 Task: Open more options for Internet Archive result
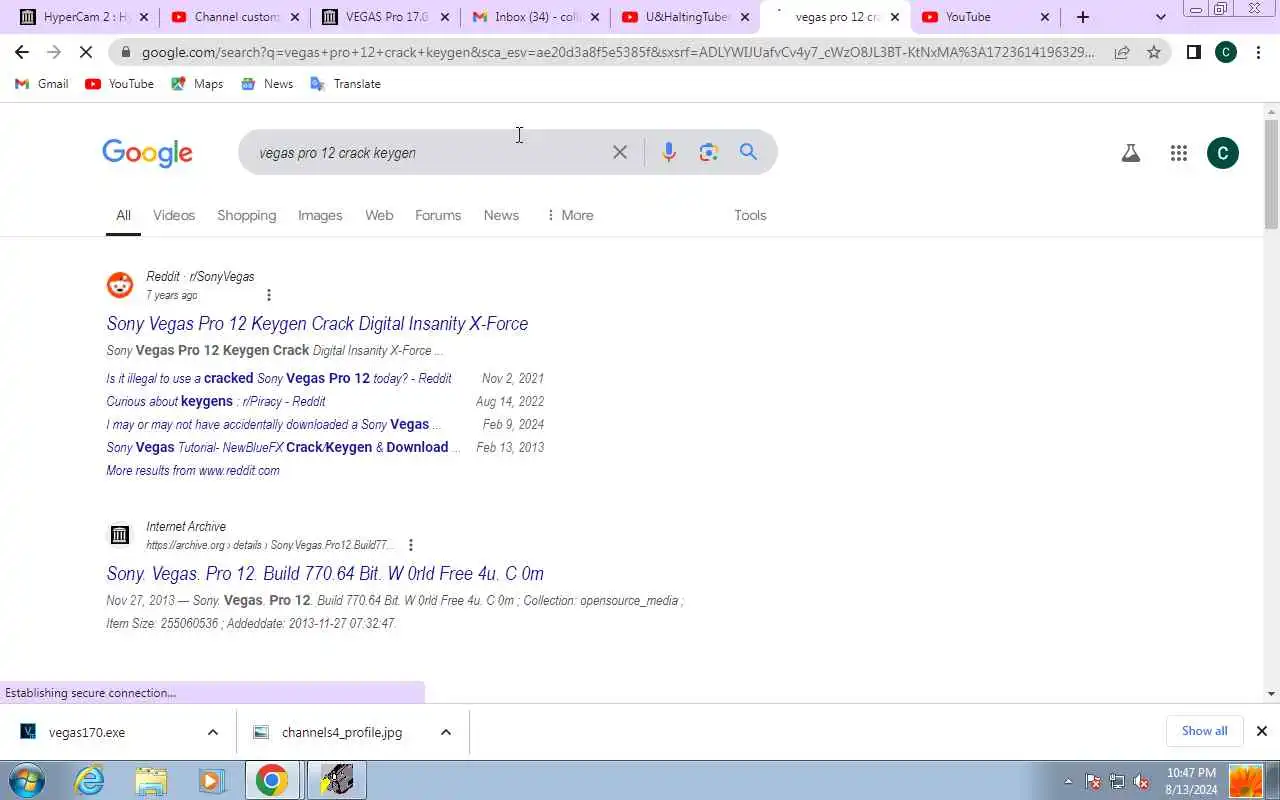tap(410, 545)
